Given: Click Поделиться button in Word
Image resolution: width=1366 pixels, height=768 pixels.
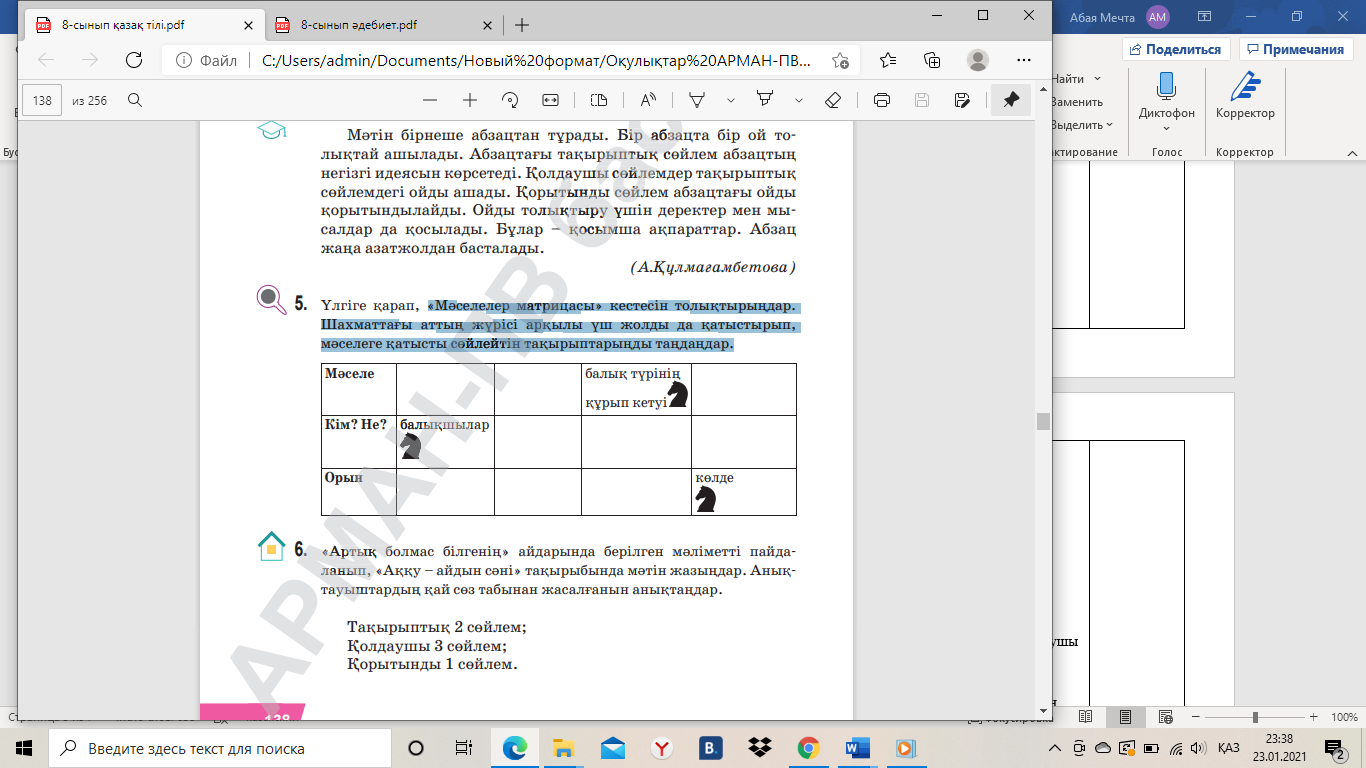Looking at the screenshot, I should [1176, 49].
